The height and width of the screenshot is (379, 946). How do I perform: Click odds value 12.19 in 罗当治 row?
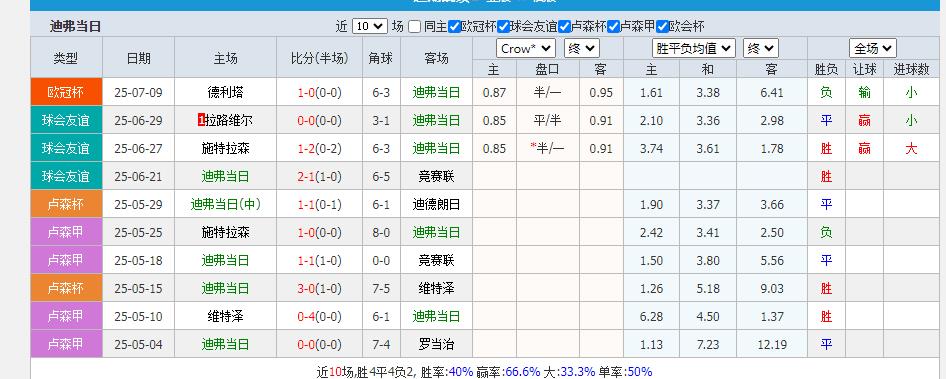[772, 345]
